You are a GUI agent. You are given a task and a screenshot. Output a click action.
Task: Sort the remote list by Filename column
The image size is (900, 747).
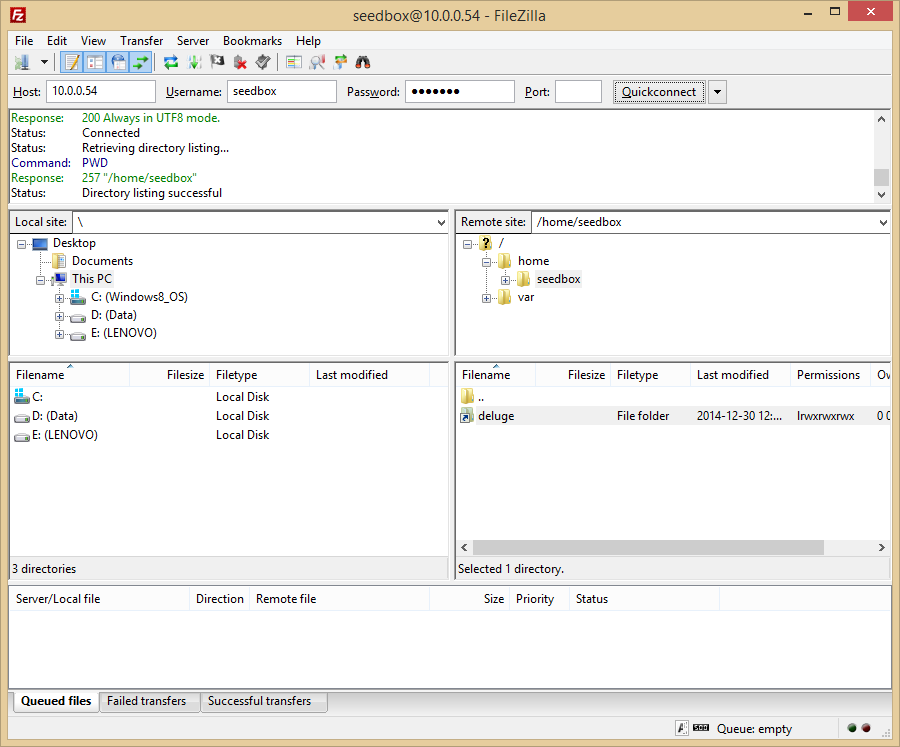pyautogui.click(x=496, y=375)
